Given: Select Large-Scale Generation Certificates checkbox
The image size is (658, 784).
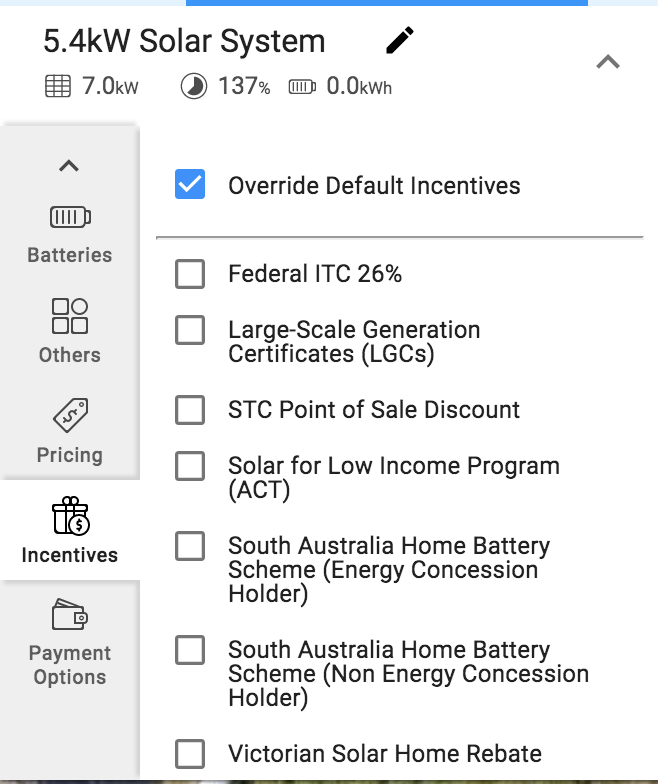Looking at the screenshot, I should (x=190, y=330).
